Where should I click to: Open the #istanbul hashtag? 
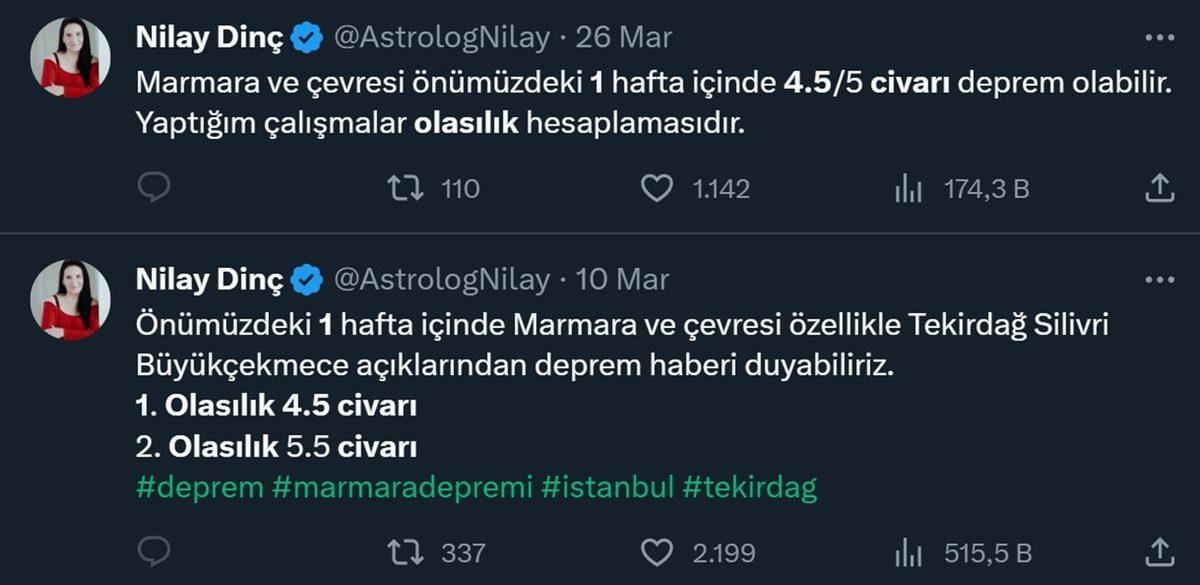pos(611,488)
